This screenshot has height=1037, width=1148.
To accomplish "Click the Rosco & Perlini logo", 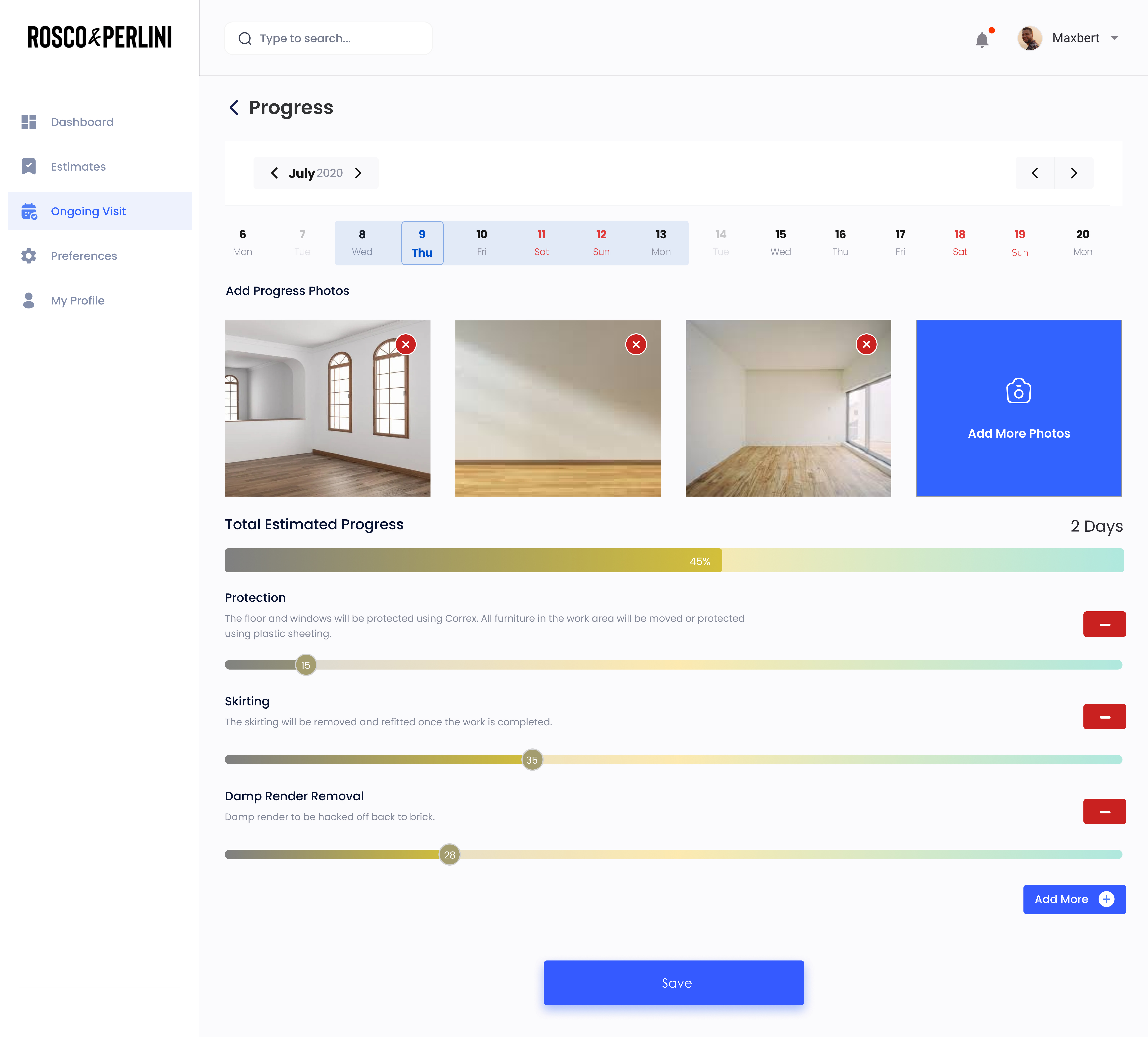I will pyautogui.click(x=100, y=37).
